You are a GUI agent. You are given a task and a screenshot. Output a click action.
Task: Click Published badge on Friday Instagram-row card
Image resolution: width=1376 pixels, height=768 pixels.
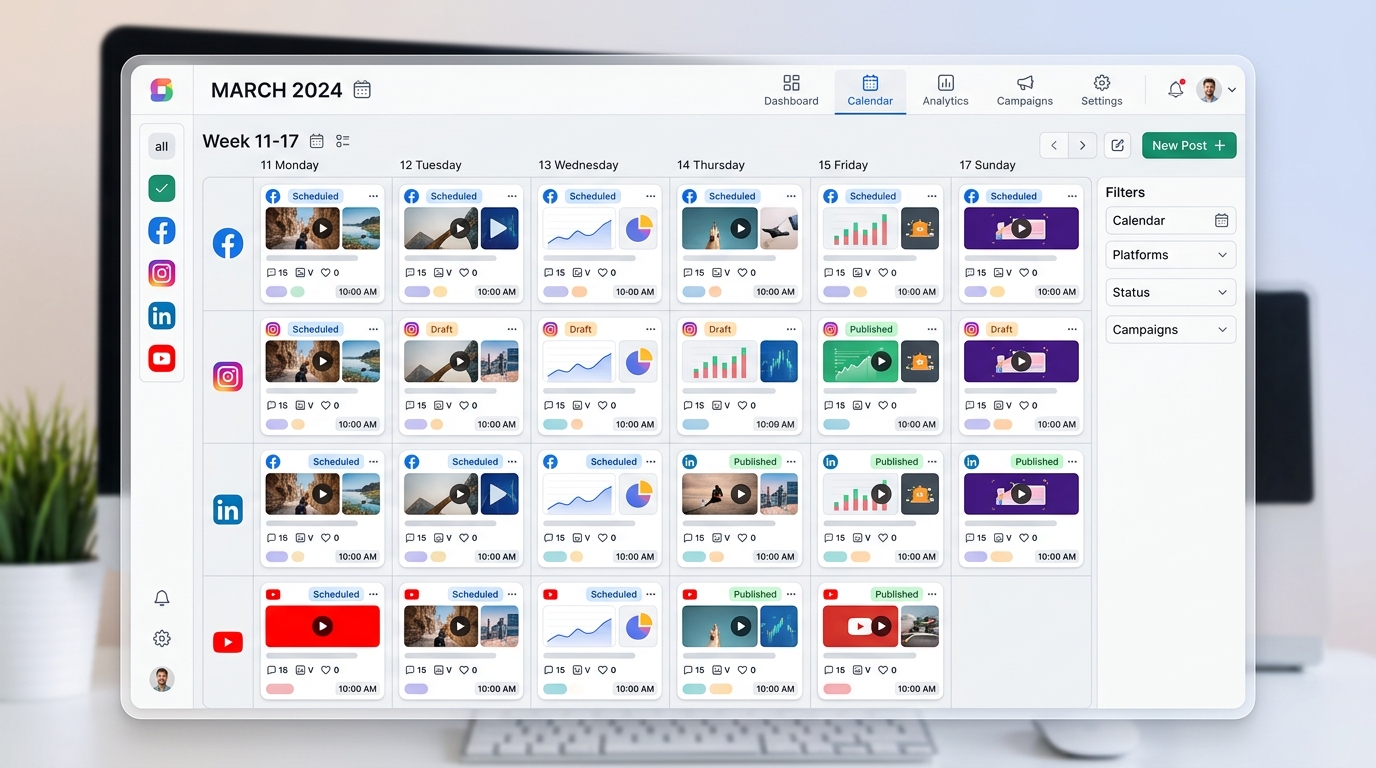tap(871, 329)
